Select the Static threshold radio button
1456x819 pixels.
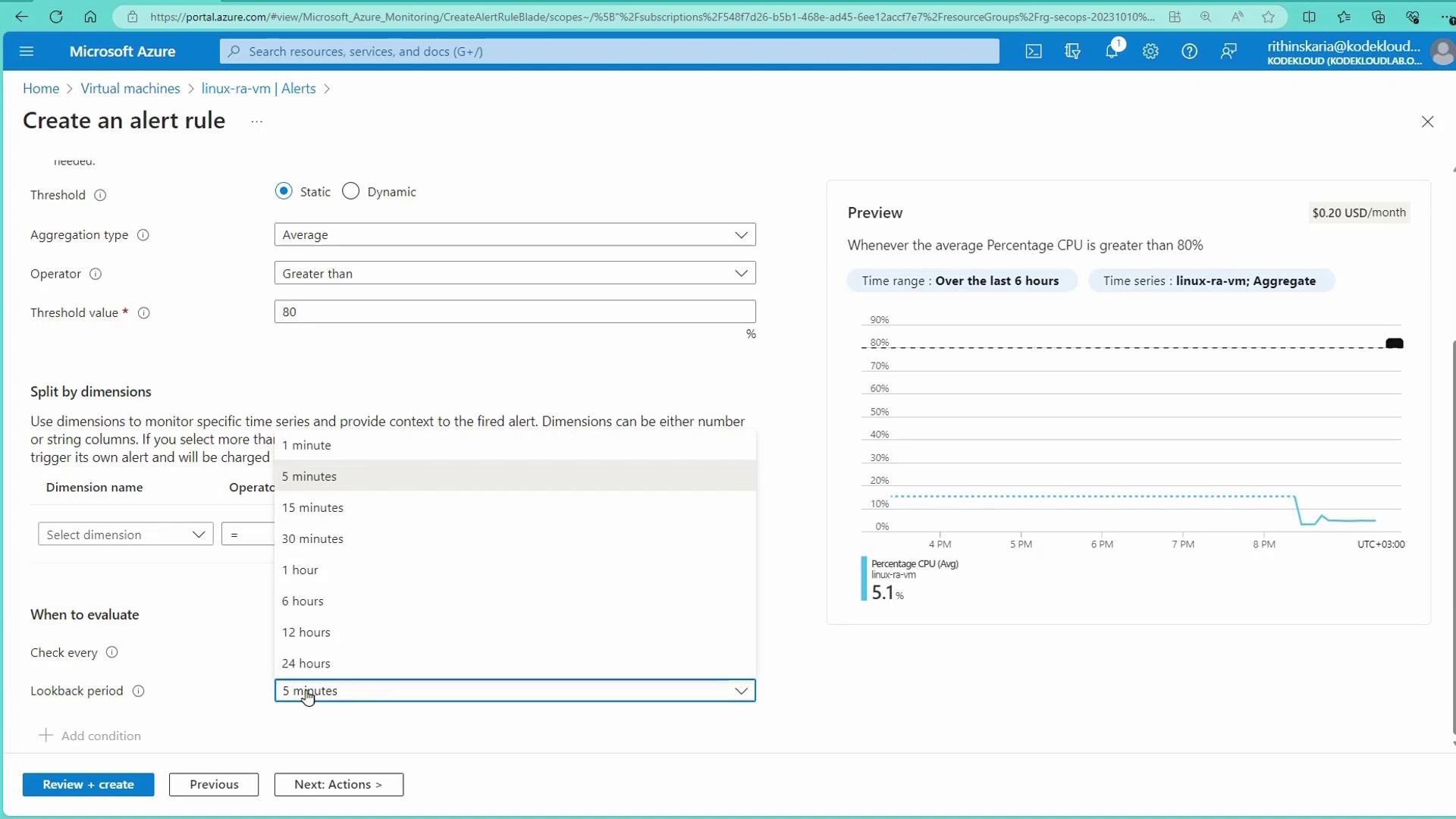tap(284, 191)
